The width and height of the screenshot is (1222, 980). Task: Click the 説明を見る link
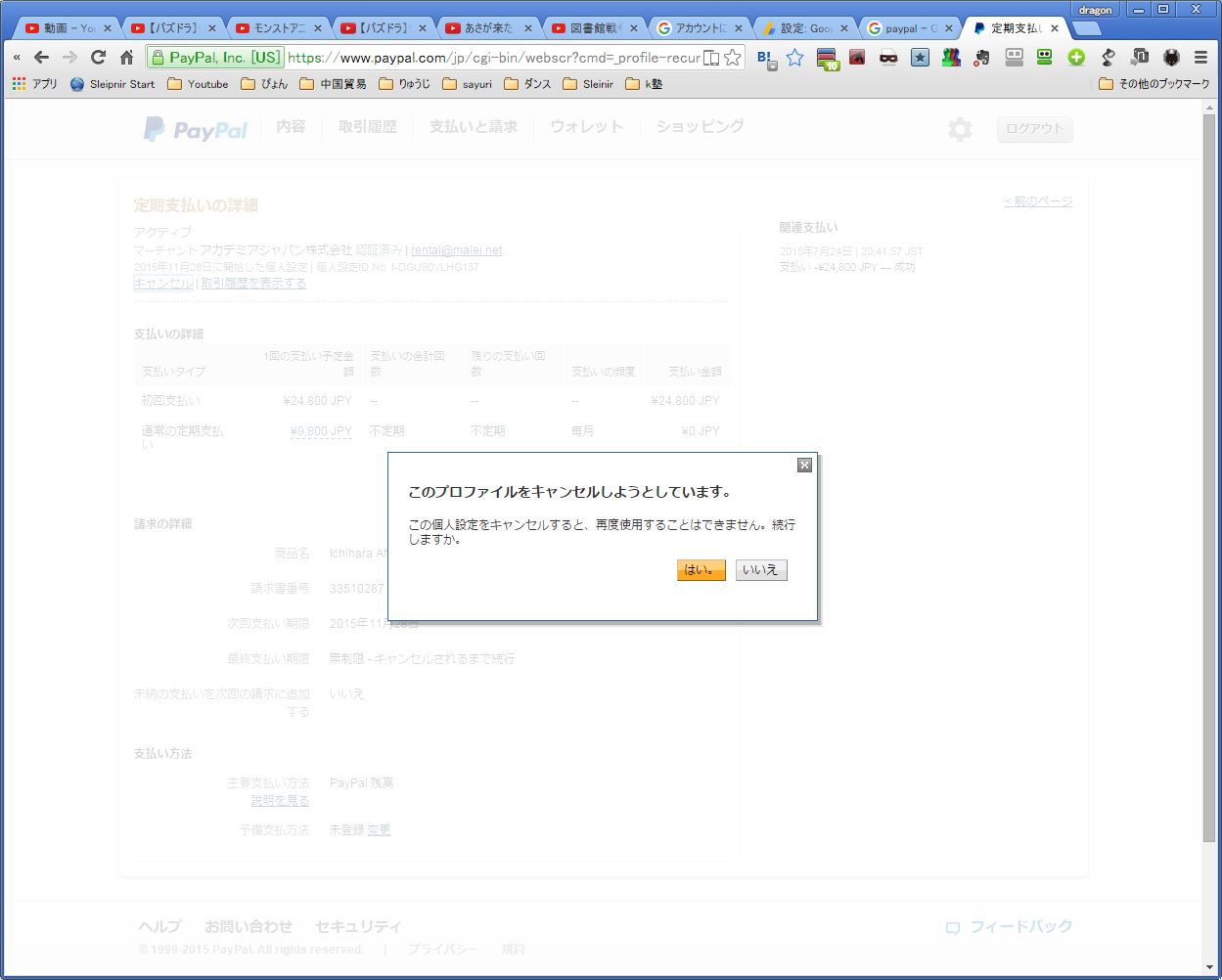coord(280,800)
